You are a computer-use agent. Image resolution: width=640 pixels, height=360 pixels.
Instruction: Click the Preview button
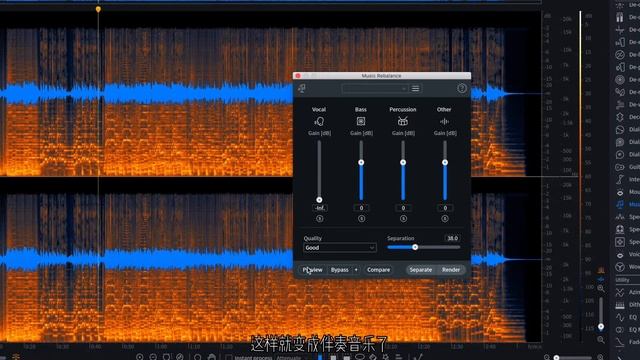coord(313,270)
